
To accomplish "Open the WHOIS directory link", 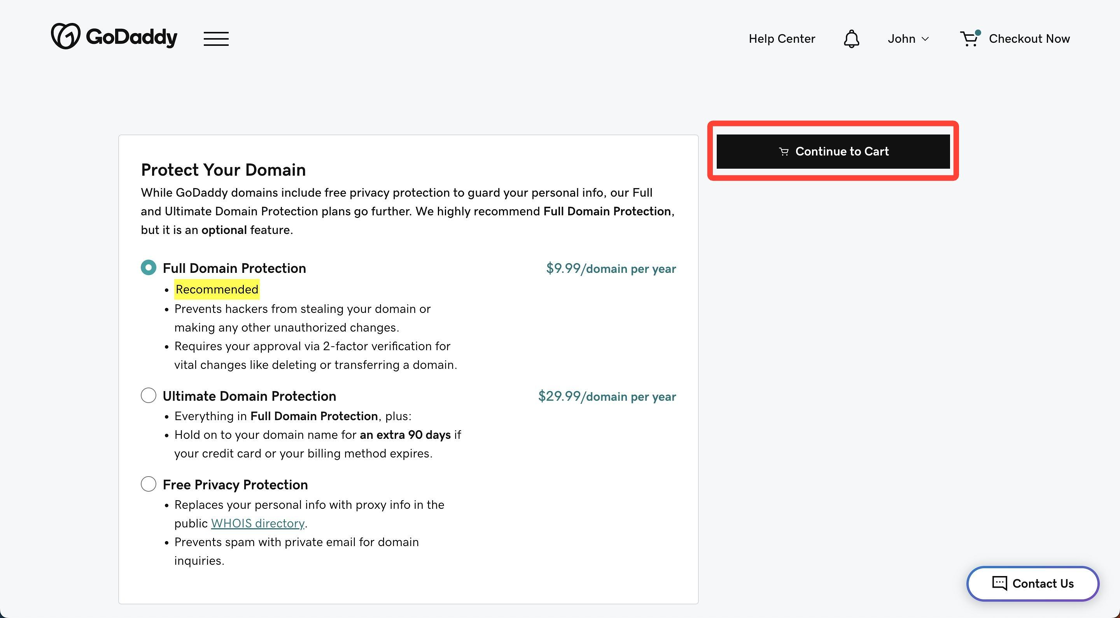I will (x=258, y=523).
